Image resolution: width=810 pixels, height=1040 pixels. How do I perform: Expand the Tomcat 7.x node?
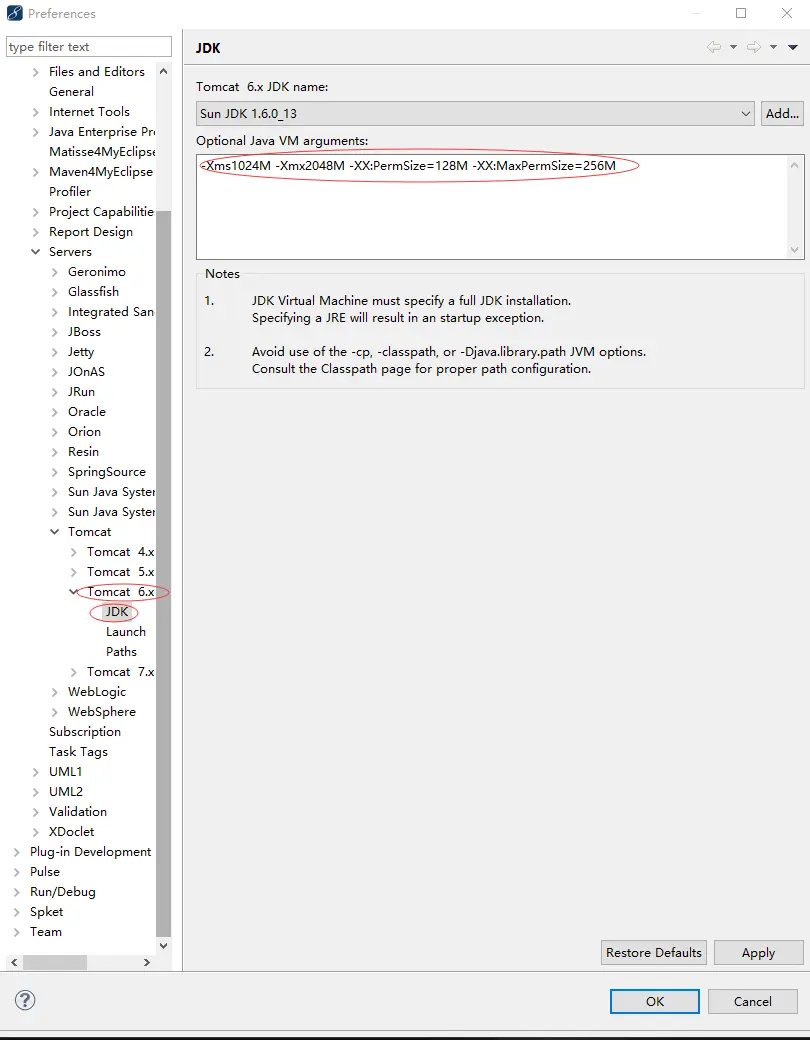74,672
